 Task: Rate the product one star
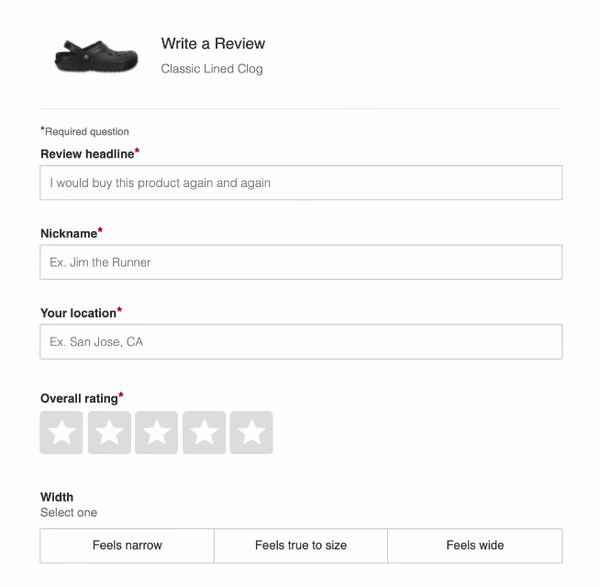click(x=62, y=433)
